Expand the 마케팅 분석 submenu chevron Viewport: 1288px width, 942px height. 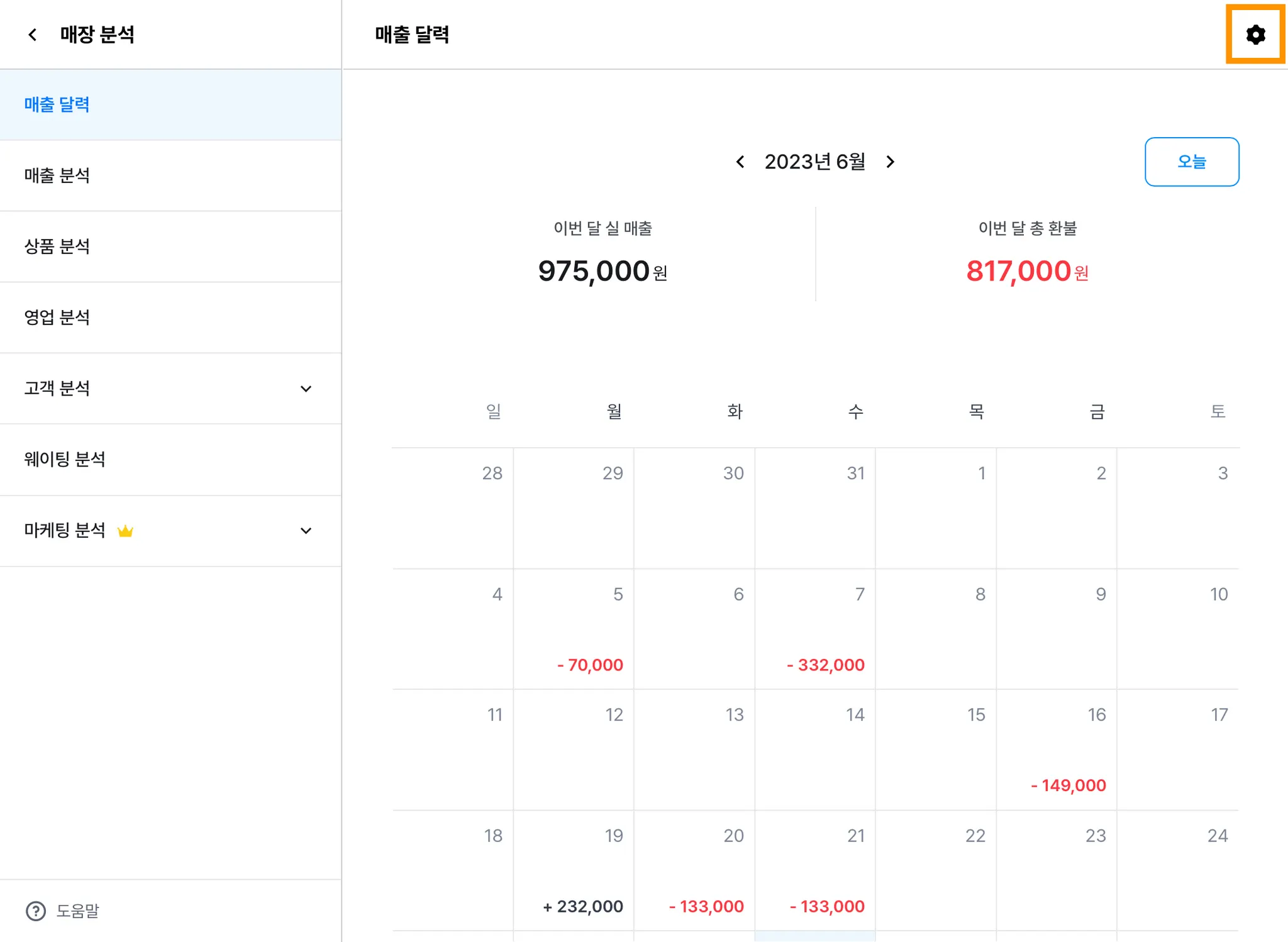306,531
